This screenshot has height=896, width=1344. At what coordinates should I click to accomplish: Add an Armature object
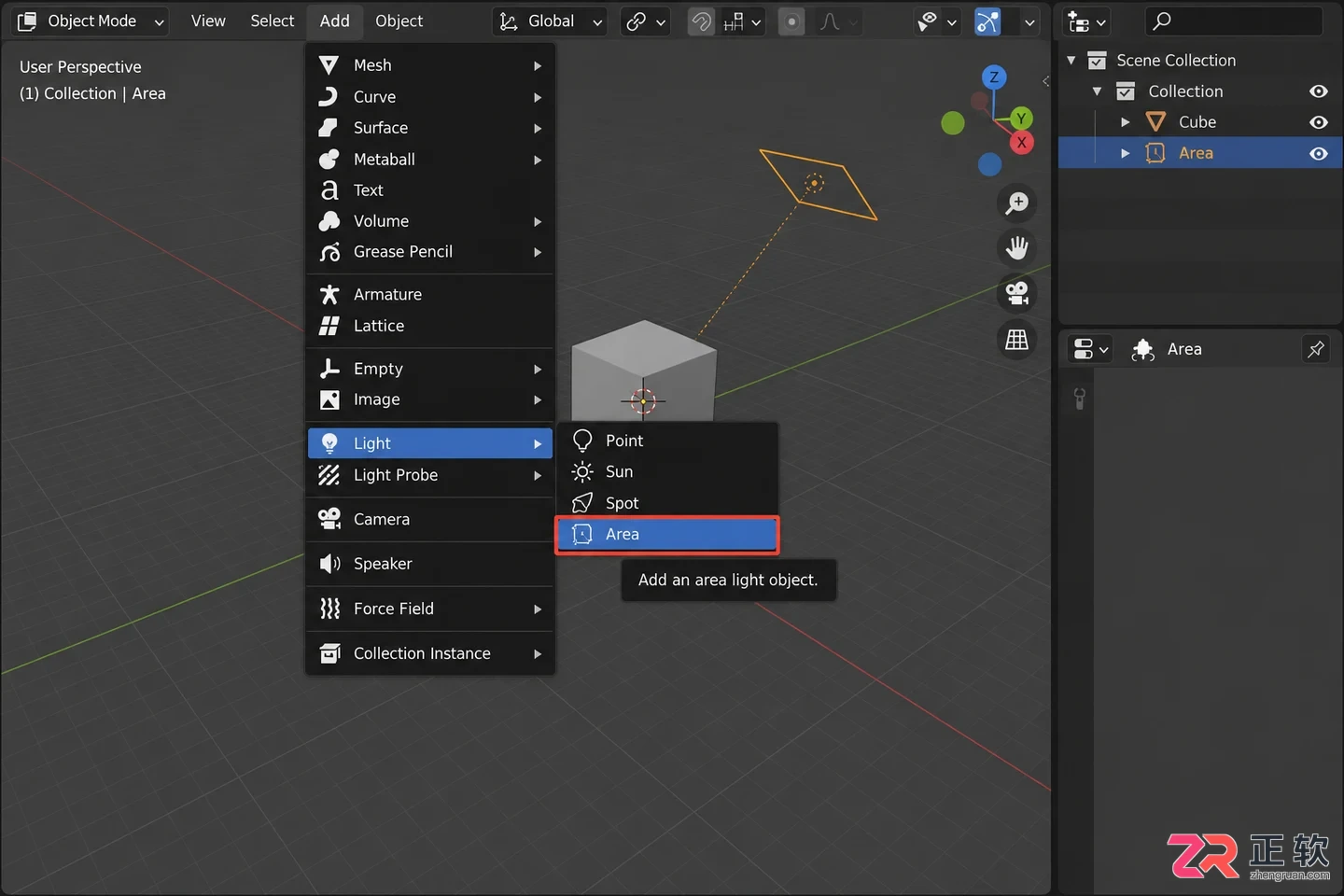(x=430, y=295)
